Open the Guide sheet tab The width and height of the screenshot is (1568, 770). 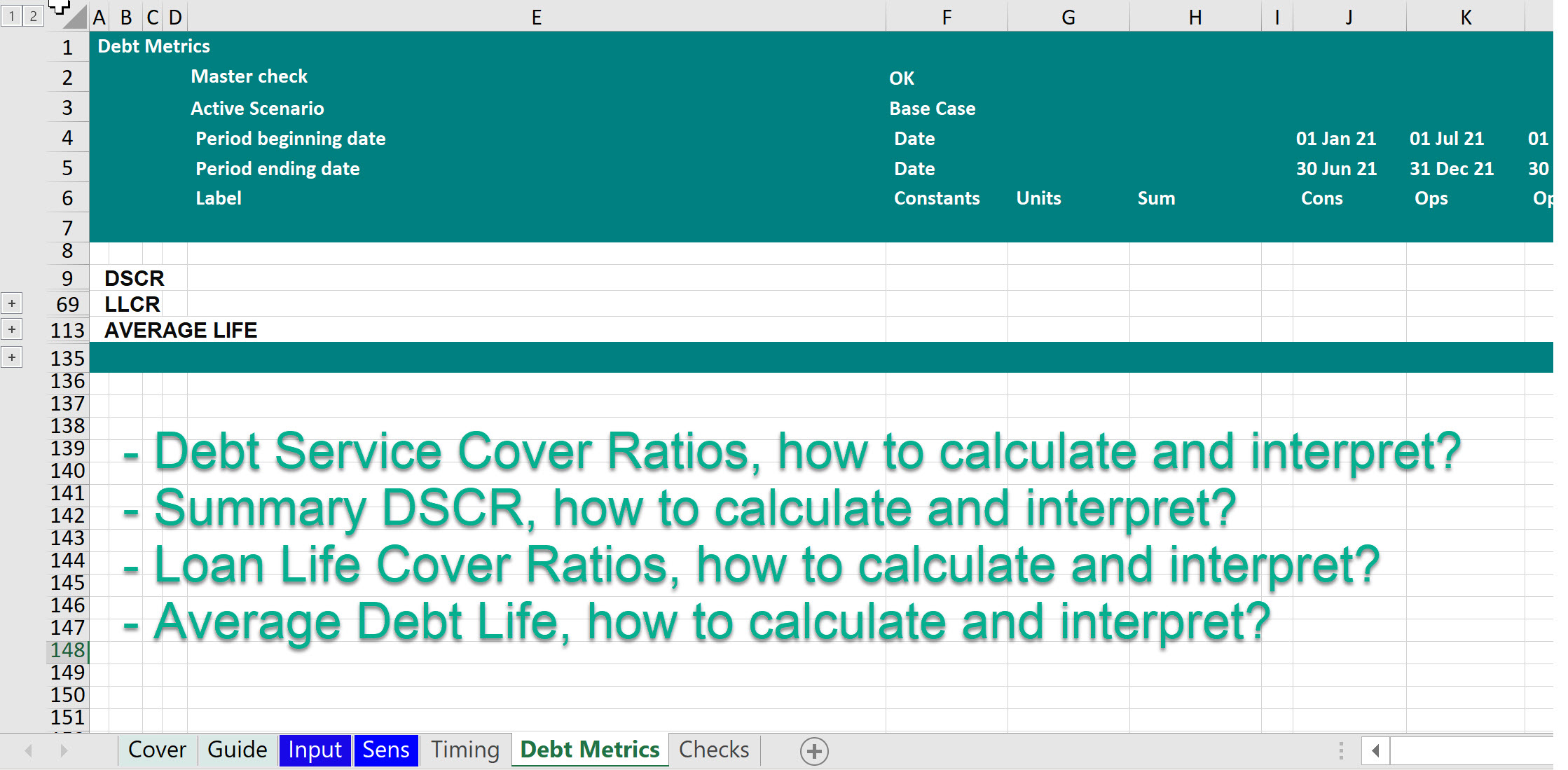(238, 750)
